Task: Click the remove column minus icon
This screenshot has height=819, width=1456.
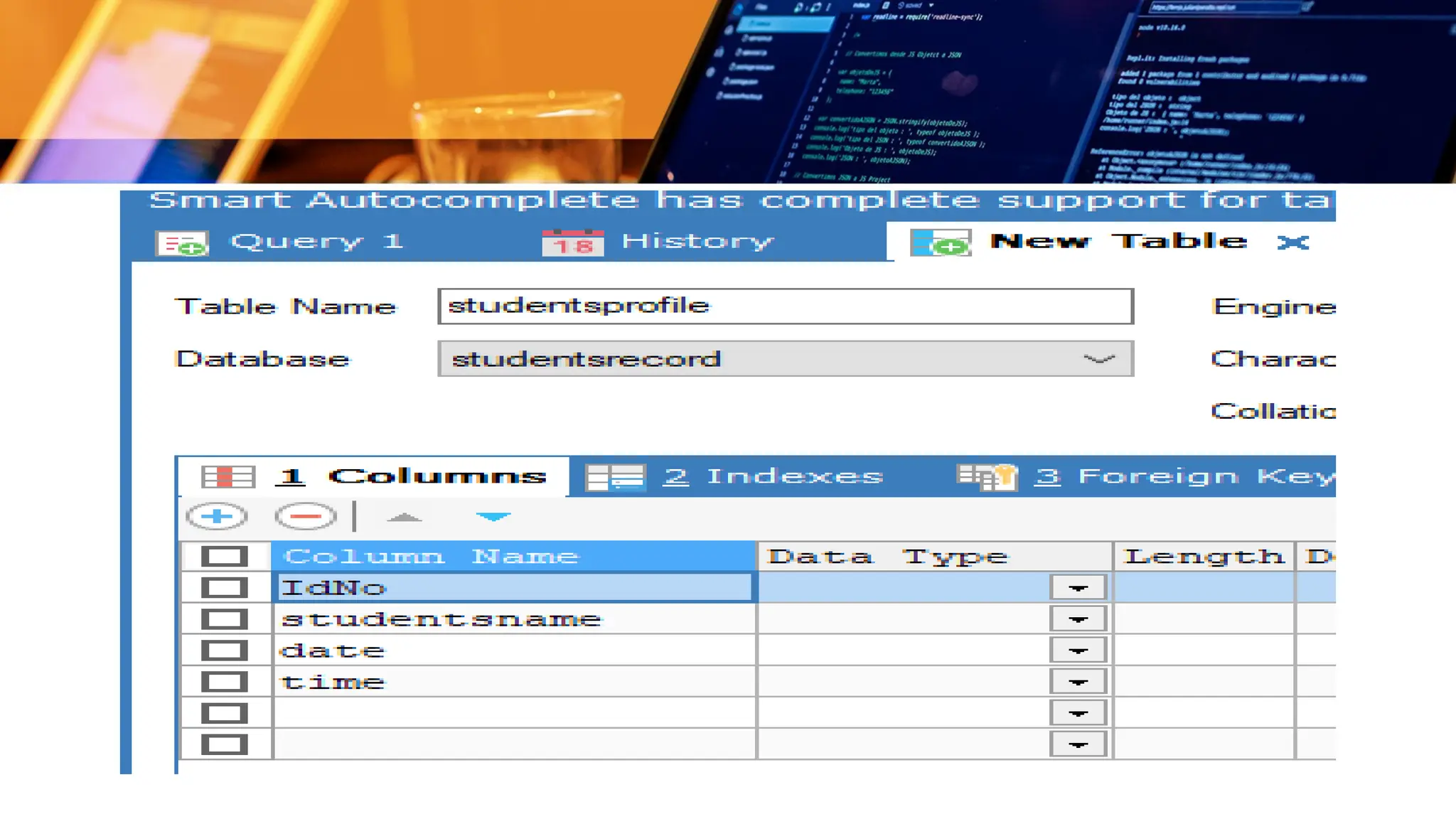Action: click(306, 516)
